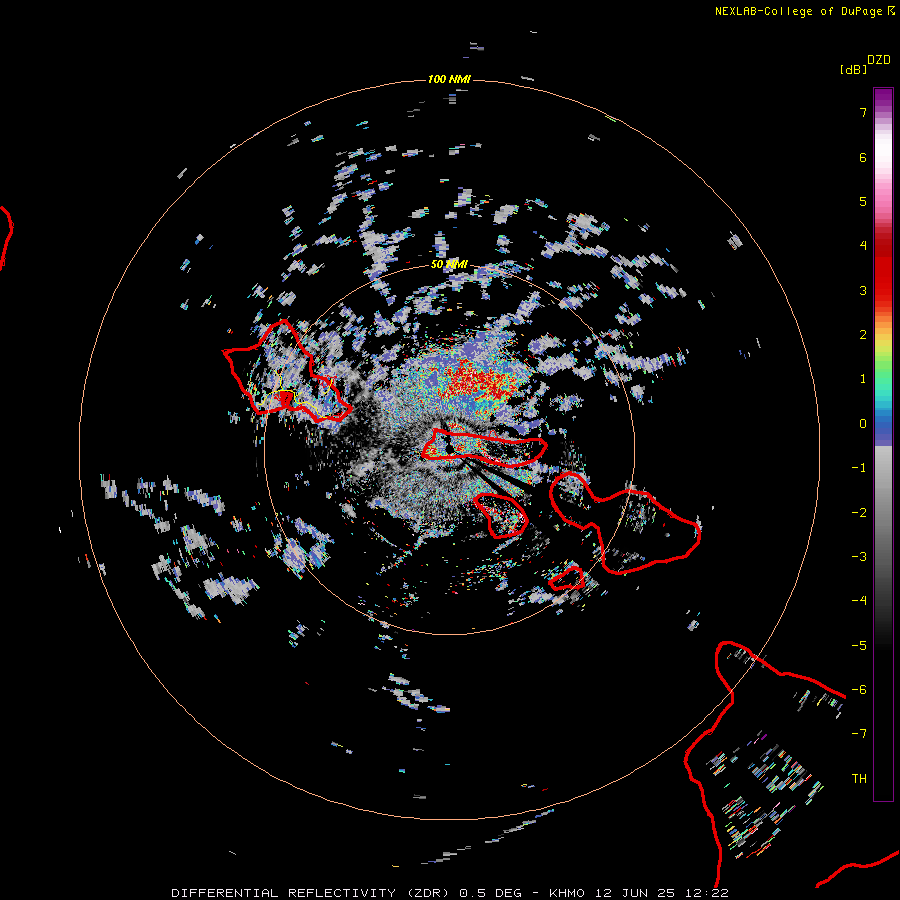
Task: Click the positive 6 tick label on colorbar
Action: [863, 157]
